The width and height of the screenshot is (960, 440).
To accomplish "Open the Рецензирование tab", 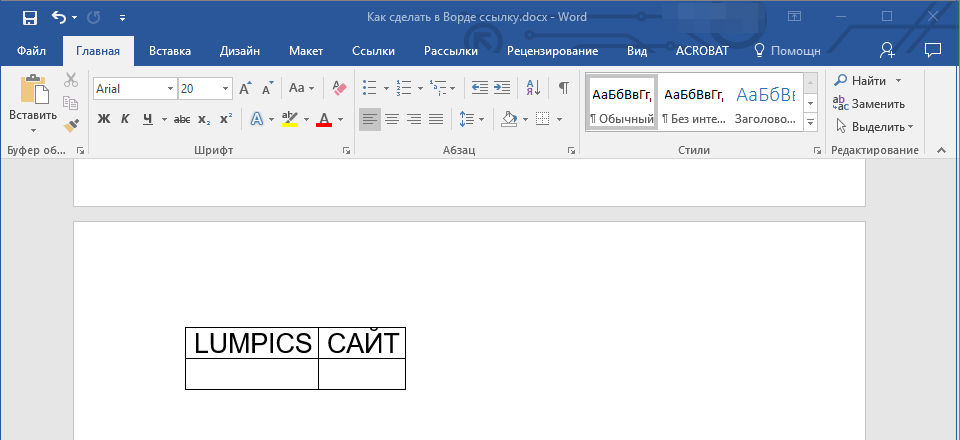I will coord(552,51).
